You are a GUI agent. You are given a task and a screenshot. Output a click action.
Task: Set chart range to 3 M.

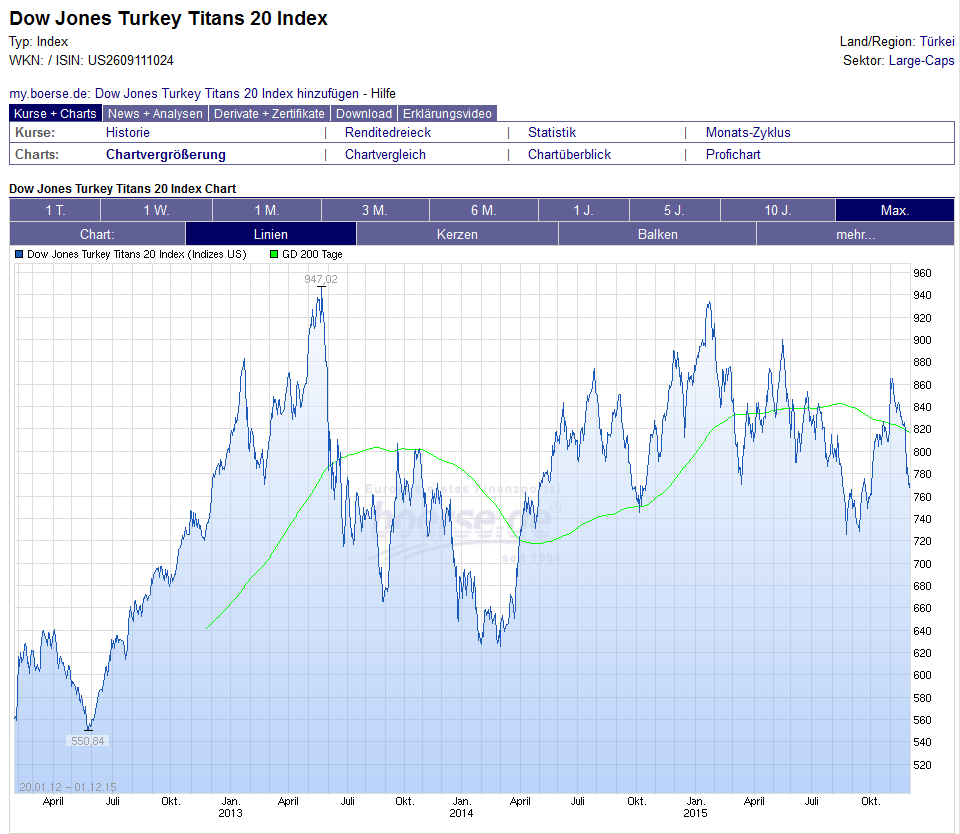coord(375,210)
